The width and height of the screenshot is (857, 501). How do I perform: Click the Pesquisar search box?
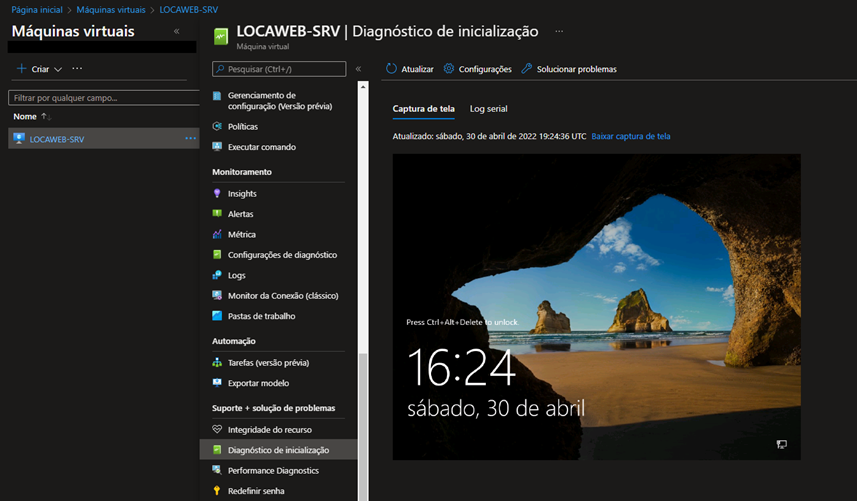279,69
